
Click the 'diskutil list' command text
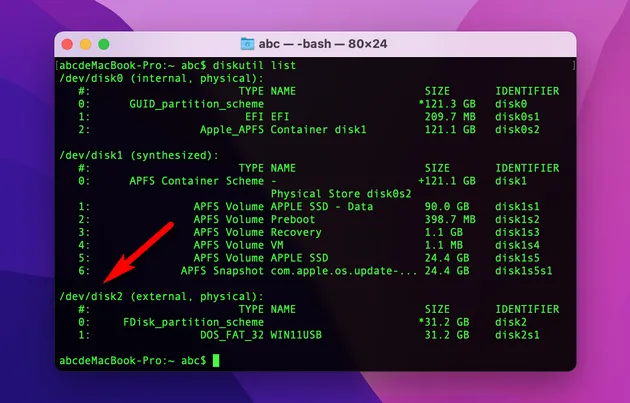coord(254,65)
